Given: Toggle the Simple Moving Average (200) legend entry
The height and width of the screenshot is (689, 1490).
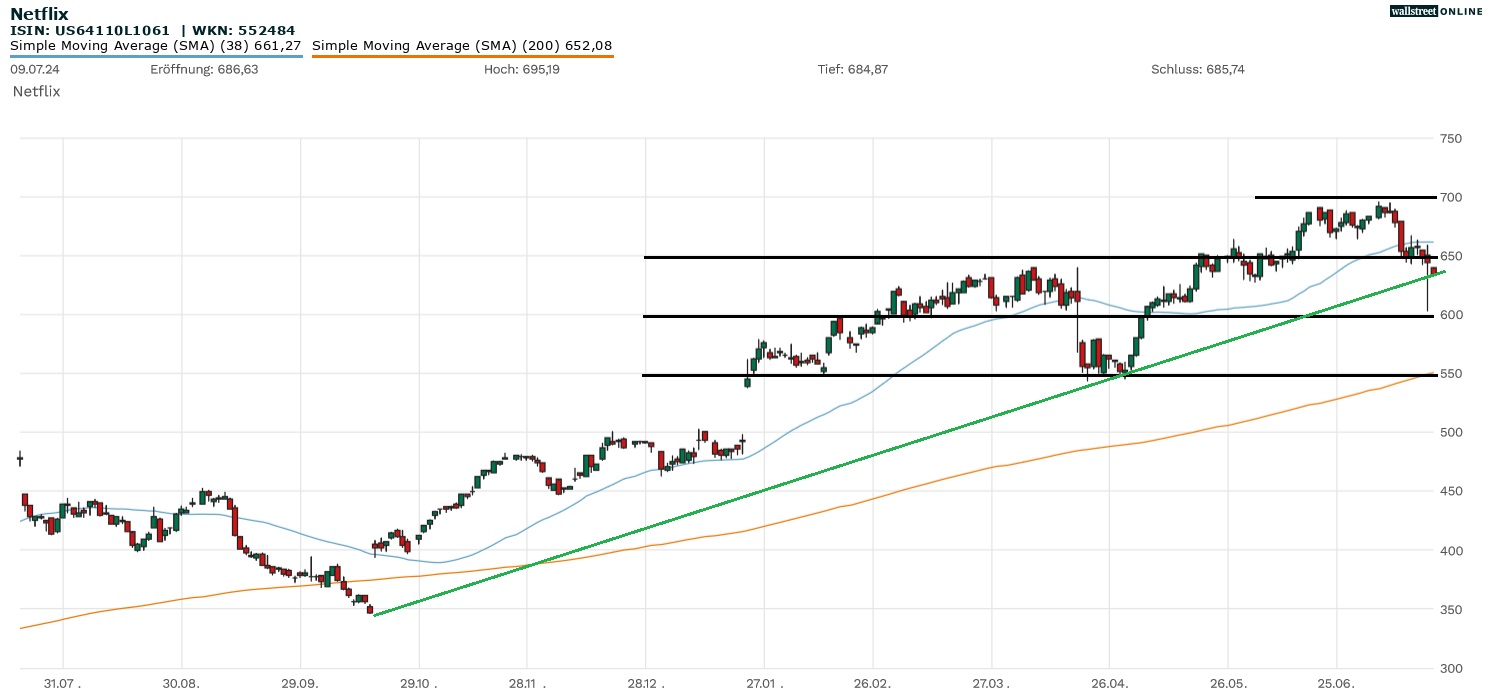Looking at the screenshot, I should (x=462, y=45).
